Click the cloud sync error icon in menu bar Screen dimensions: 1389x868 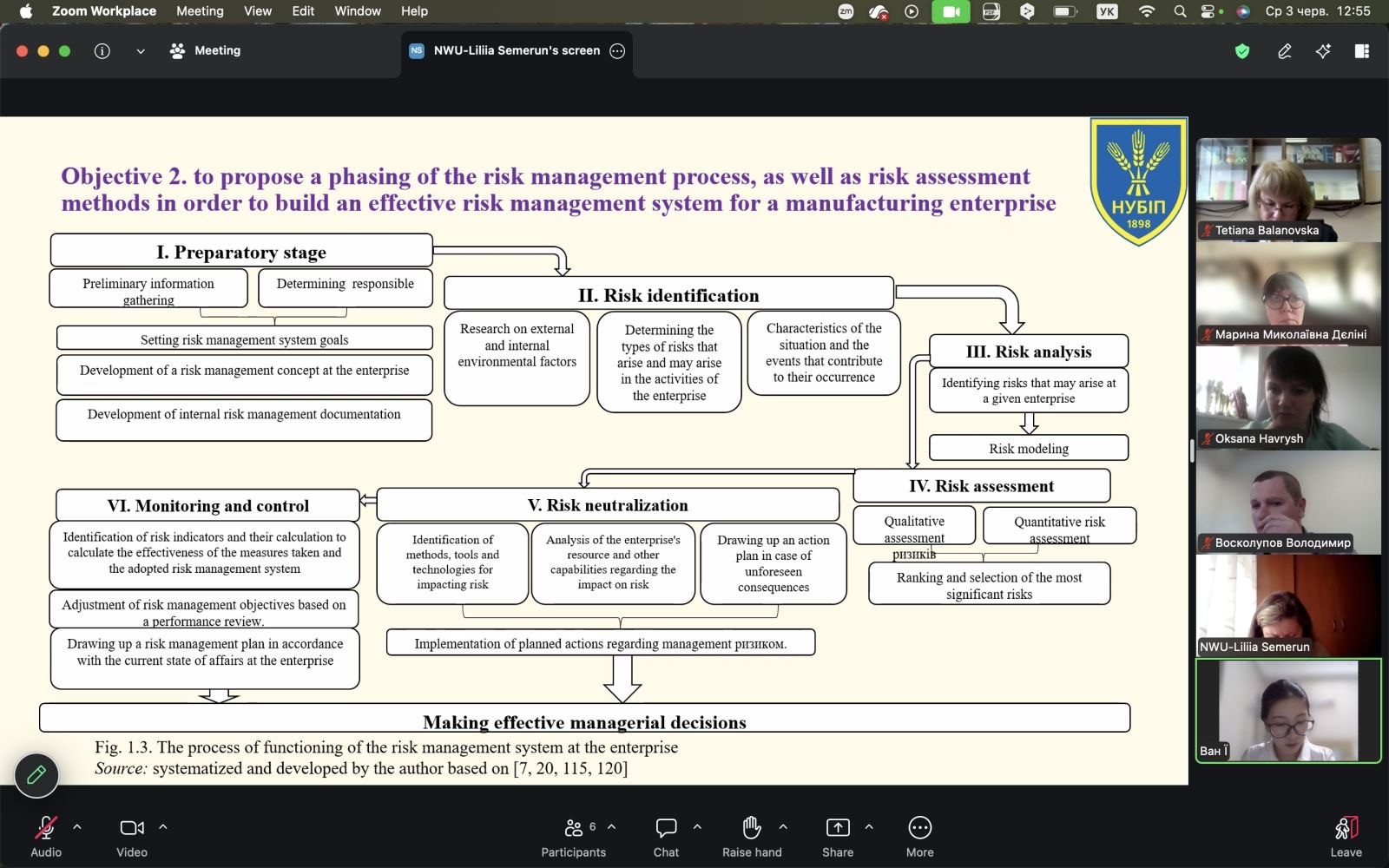(879, 11)
